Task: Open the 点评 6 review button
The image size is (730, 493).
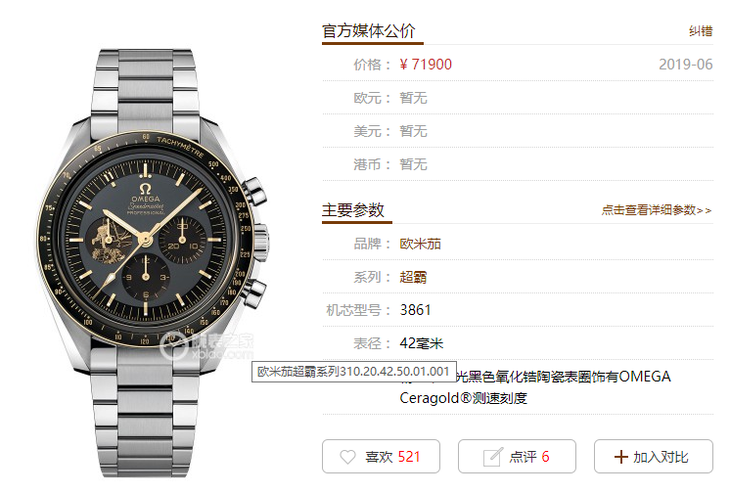Action: (517, 456)
